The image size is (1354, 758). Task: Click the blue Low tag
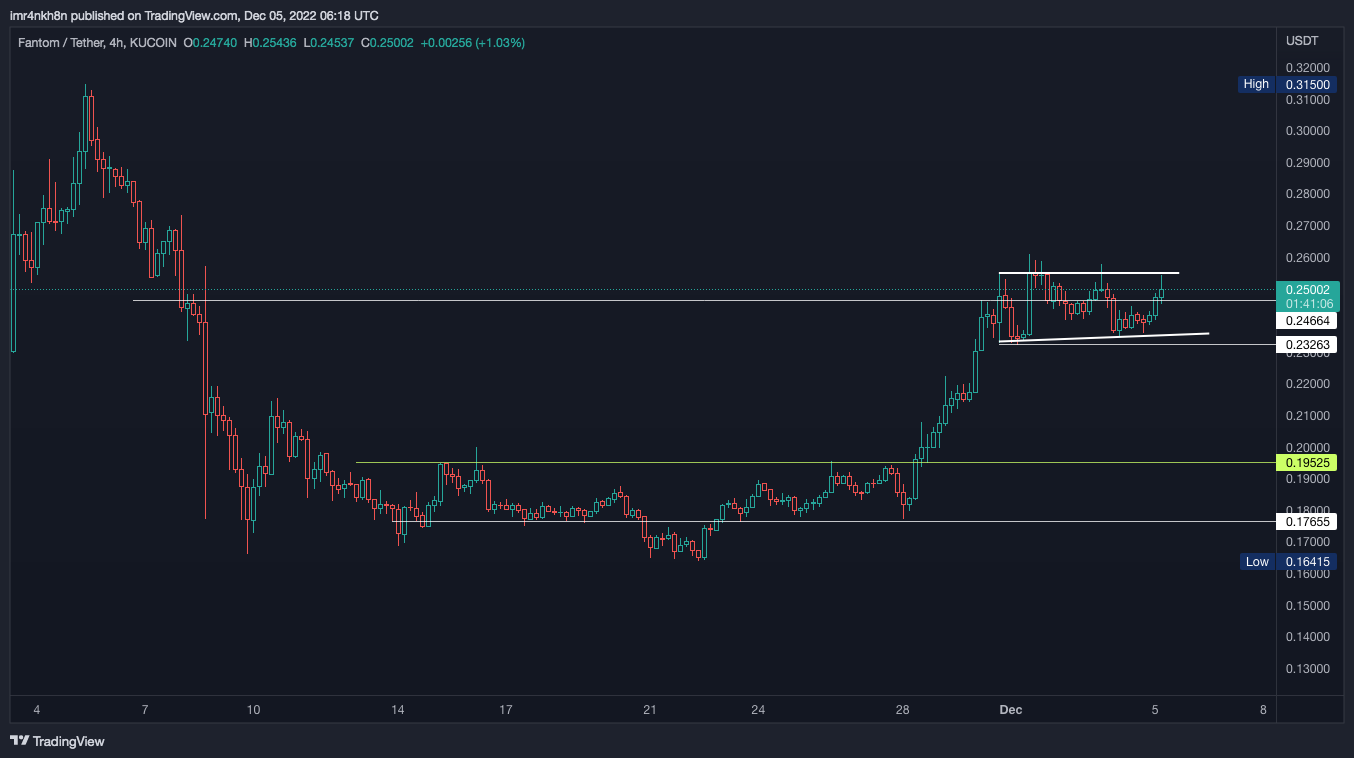(x=1257, y=562)
